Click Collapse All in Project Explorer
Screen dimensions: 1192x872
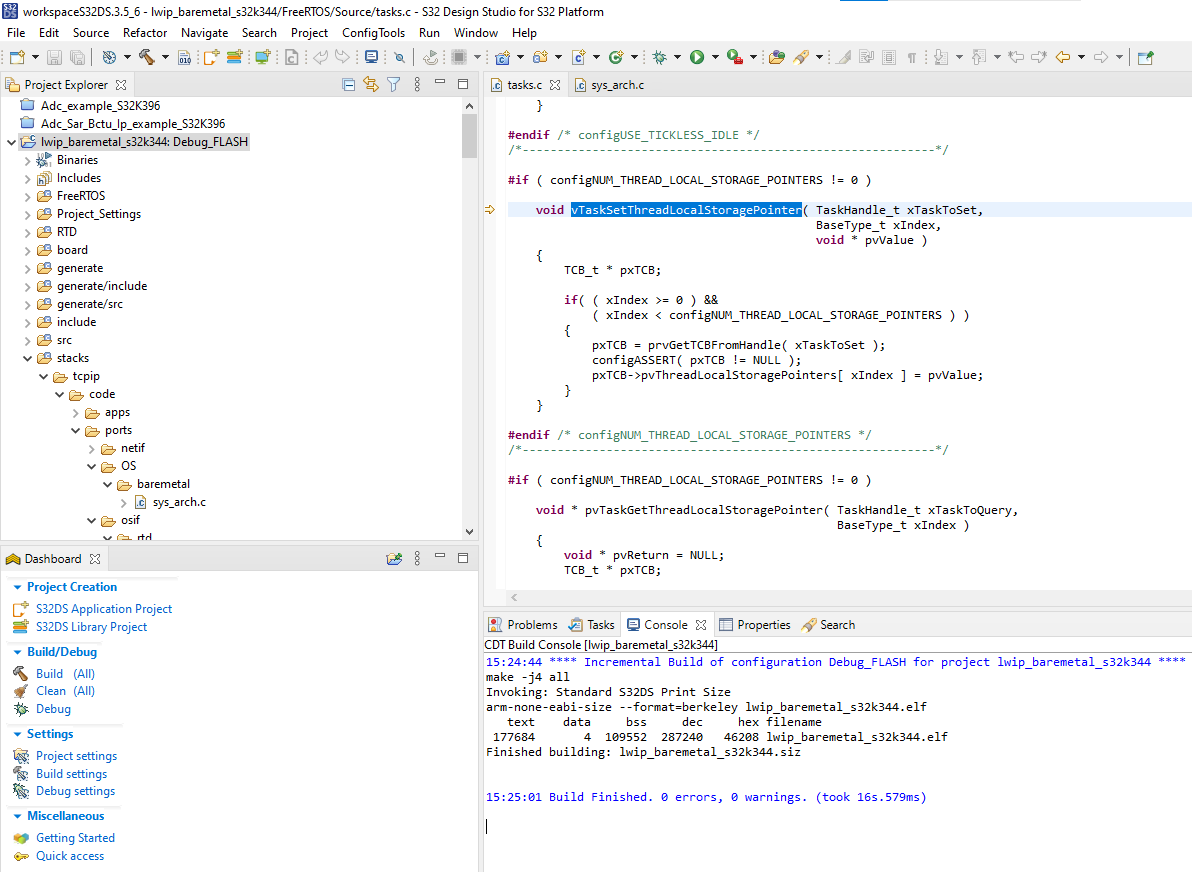click(x=348, y=85)
